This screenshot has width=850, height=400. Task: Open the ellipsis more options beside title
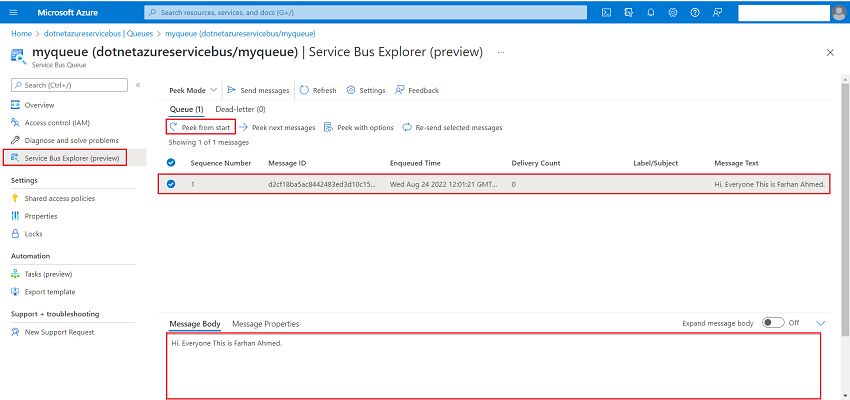pyautogui.click(x=501, y=53)
